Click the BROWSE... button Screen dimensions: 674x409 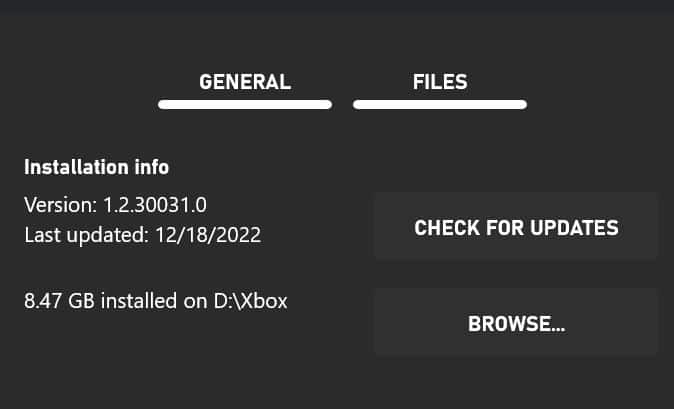coord(516,324)
